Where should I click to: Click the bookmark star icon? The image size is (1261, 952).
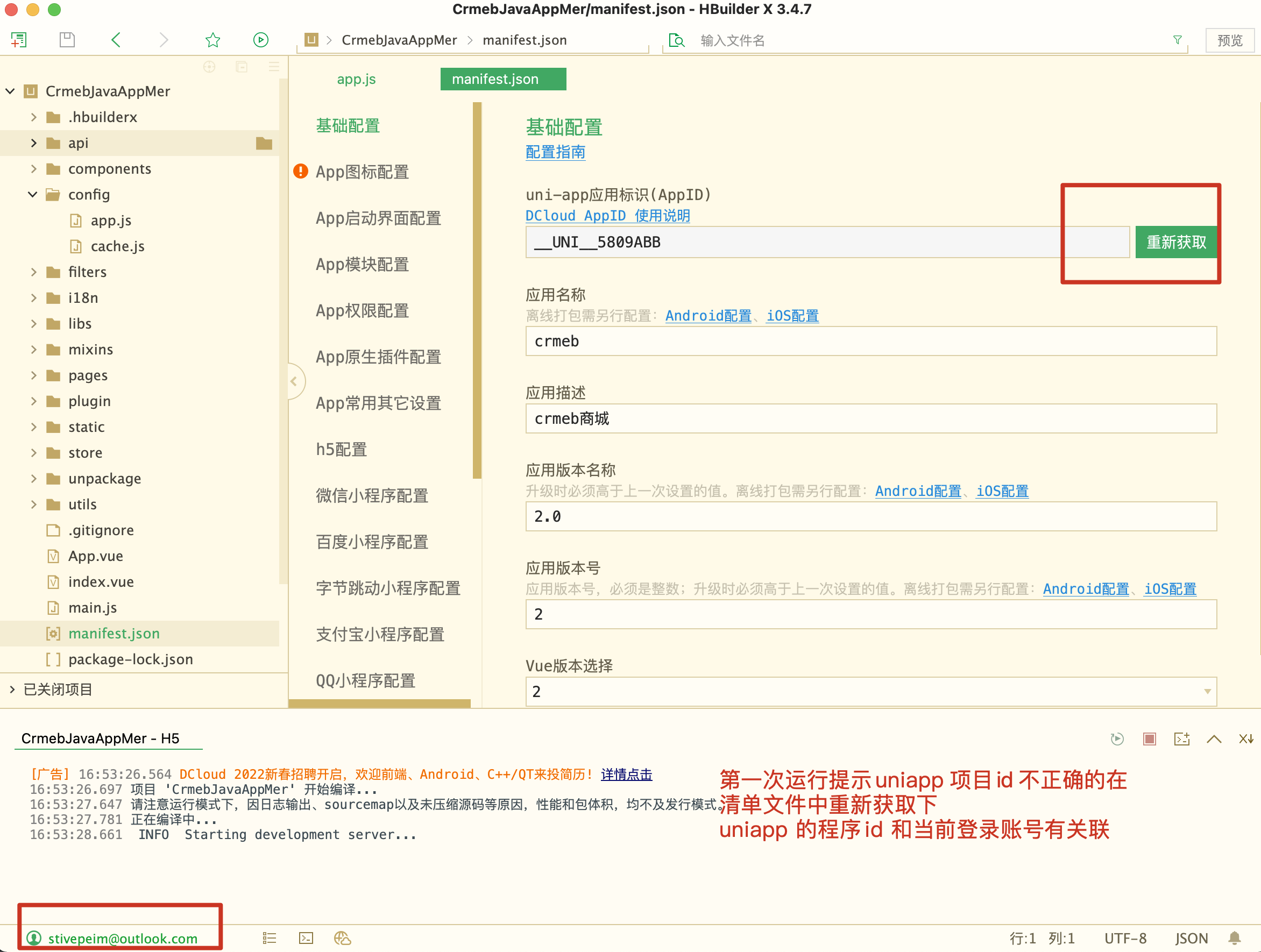pos(212,40)
